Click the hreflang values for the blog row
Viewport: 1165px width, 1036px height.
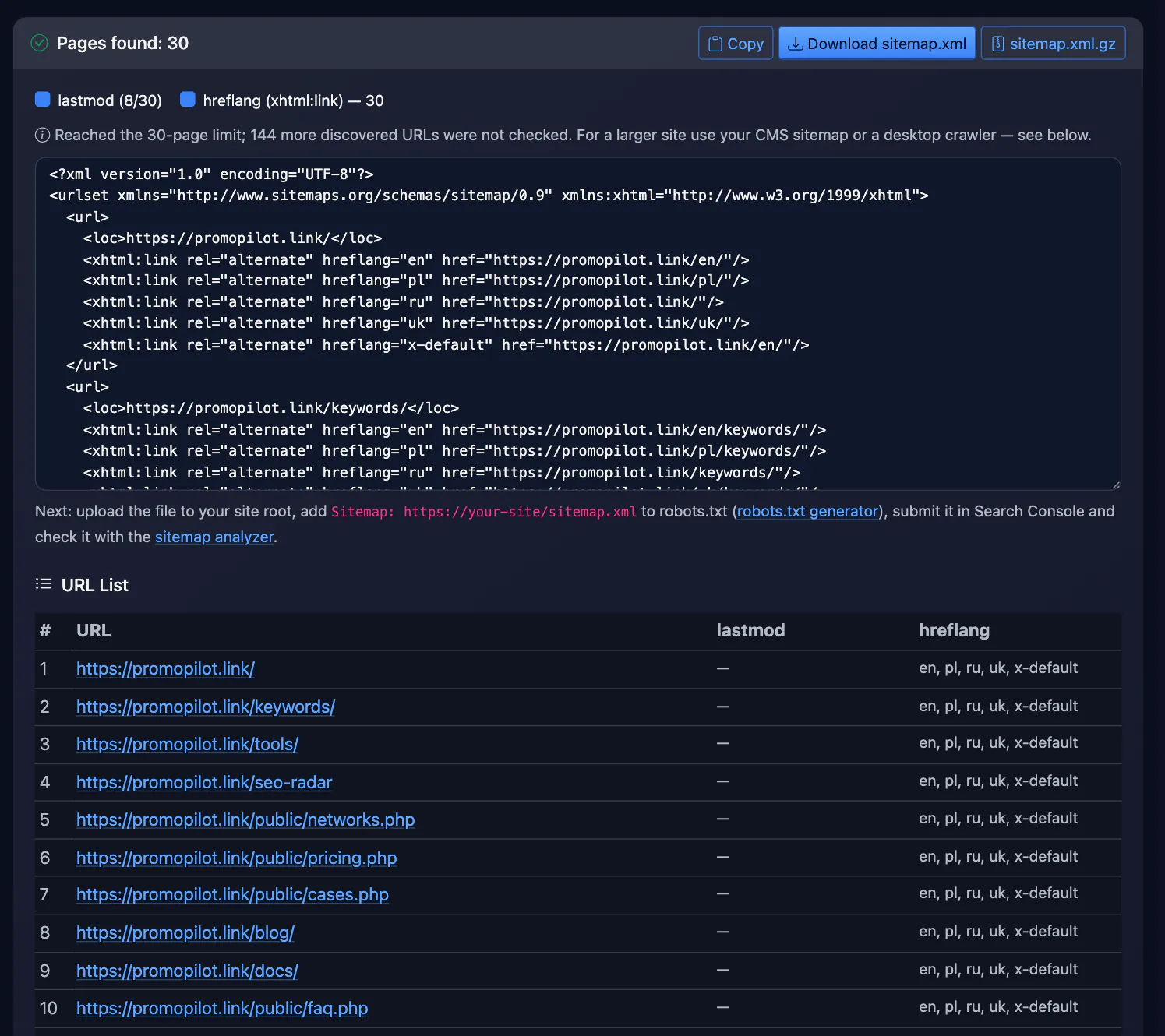point(998,931)
